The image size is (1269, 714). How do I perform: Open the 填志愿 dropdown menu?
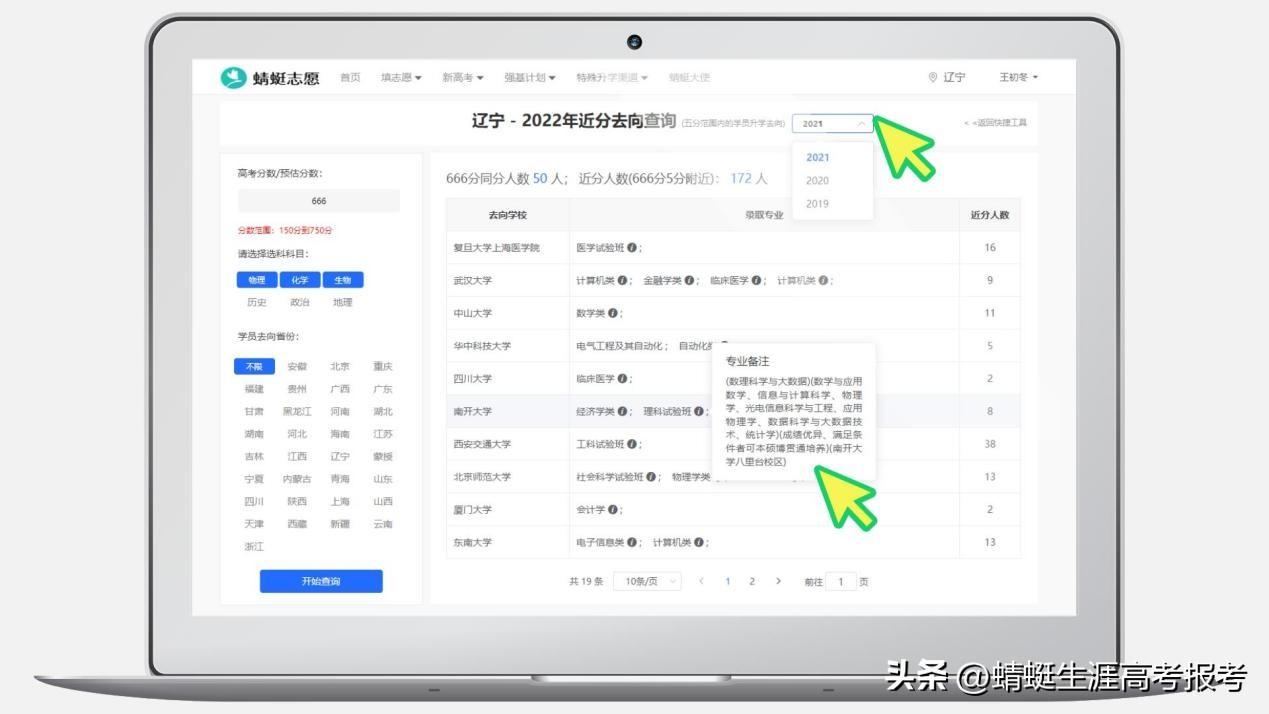click(401, 78)
